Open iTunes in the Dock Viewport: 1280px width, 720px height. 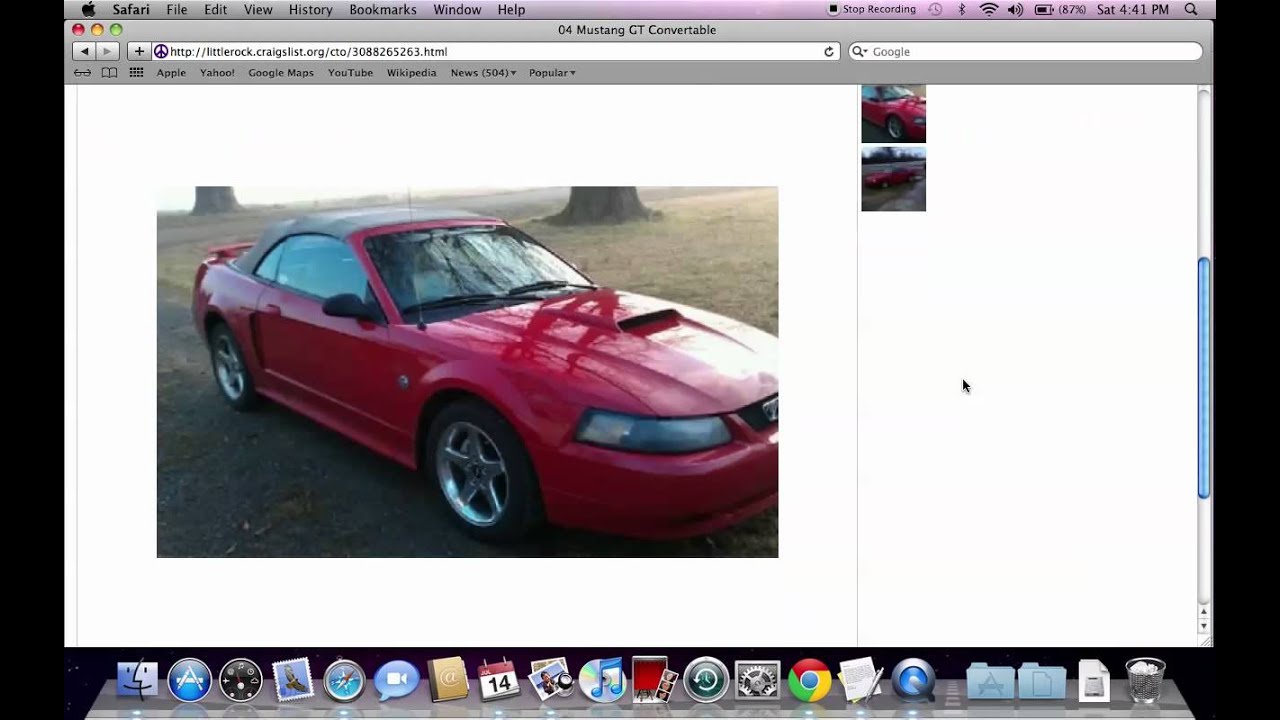coord(602,681)
